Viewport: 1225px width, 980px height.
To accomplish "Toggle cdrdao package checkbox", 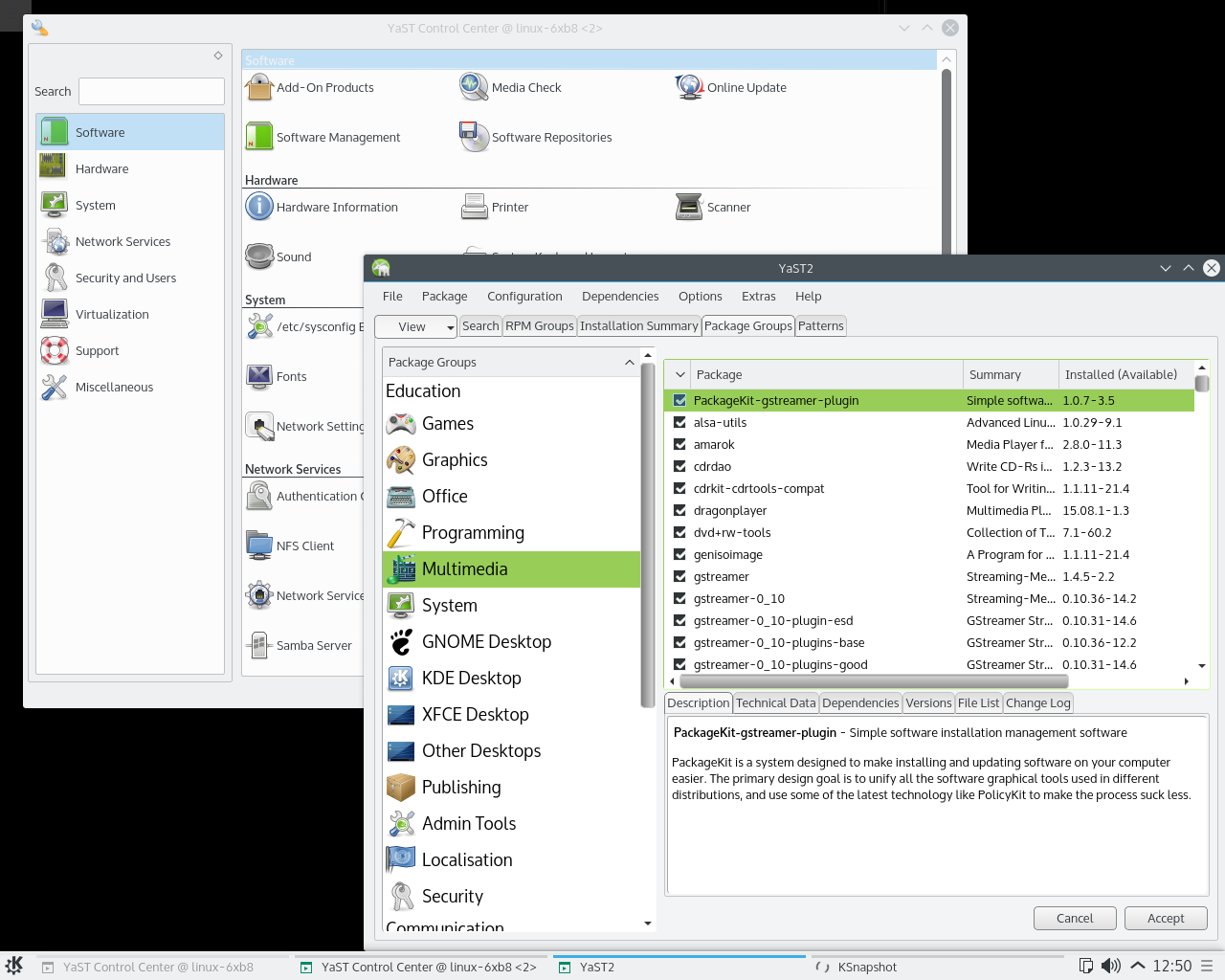I will [x=679, y=466].
